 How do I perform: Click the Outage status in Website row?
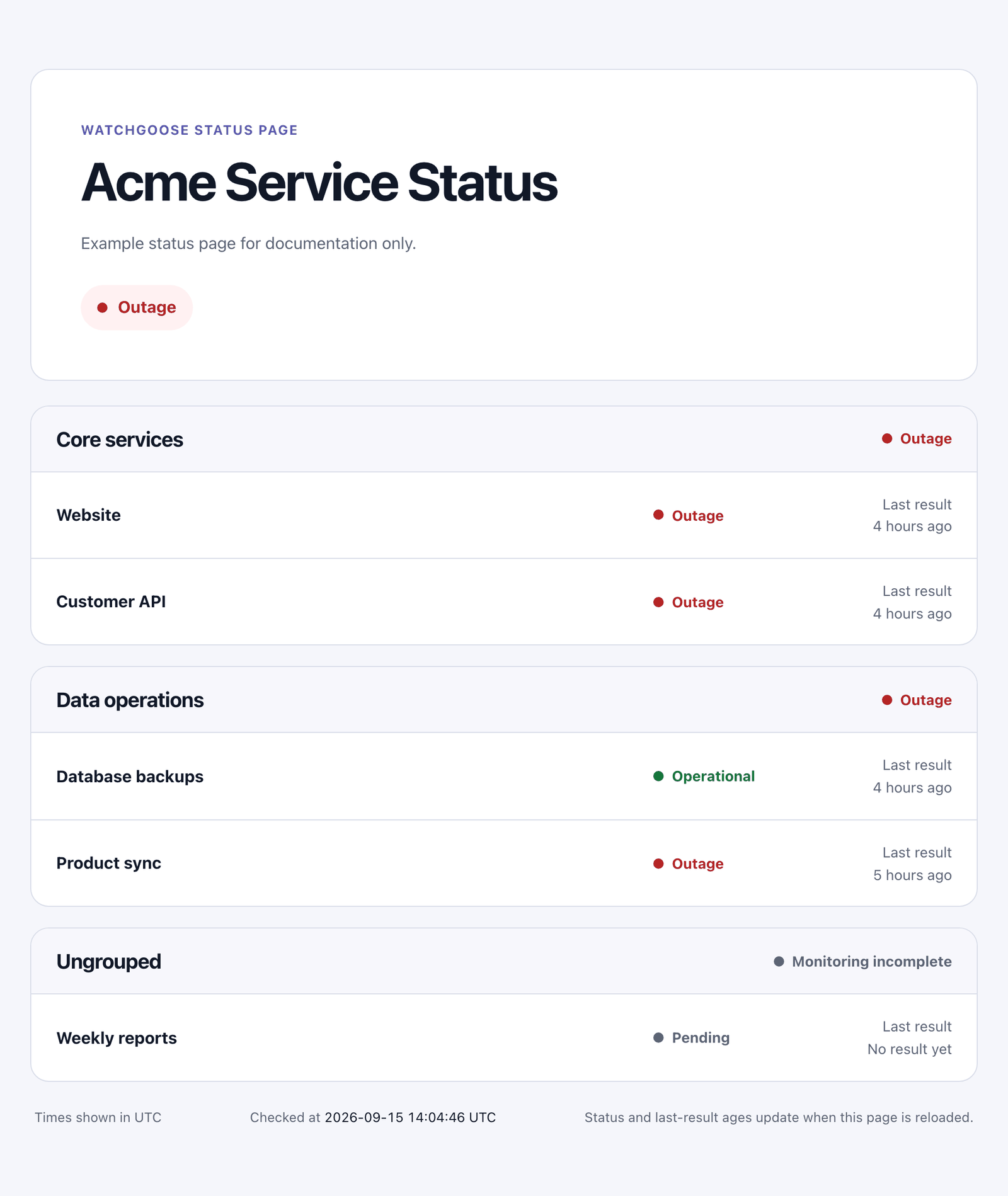[x=697, y=516]
